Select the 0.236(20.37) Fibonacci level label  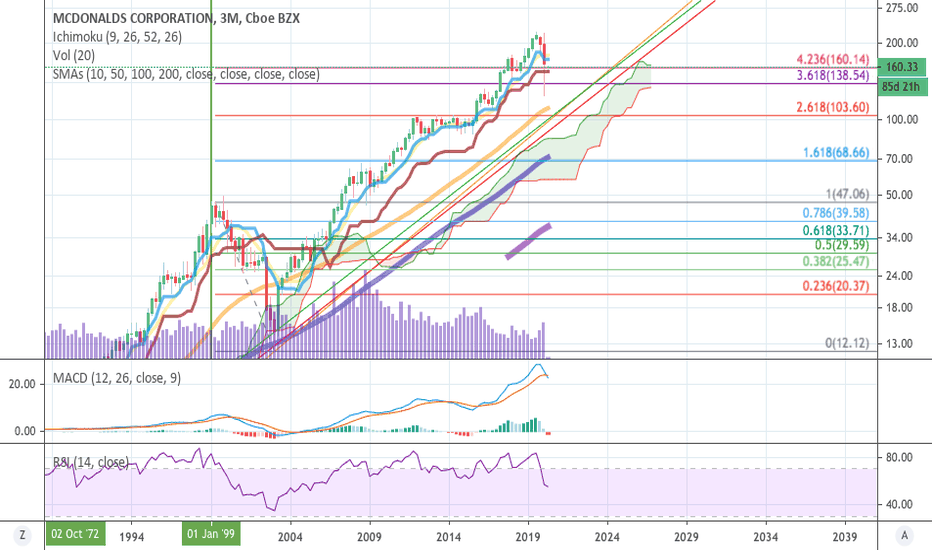[x=836, y=286]
